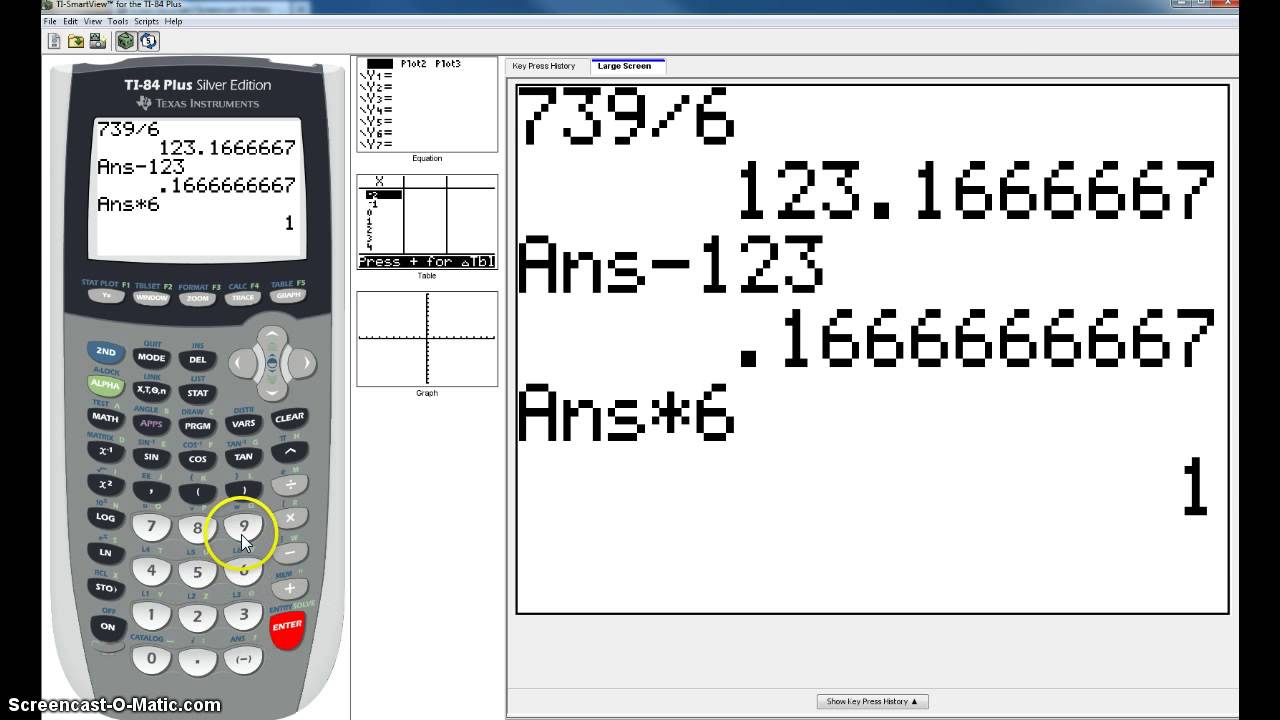Click the VARS key
Image resolution: width=1280 pixels, height=720 pixels.
click(243, 423)
